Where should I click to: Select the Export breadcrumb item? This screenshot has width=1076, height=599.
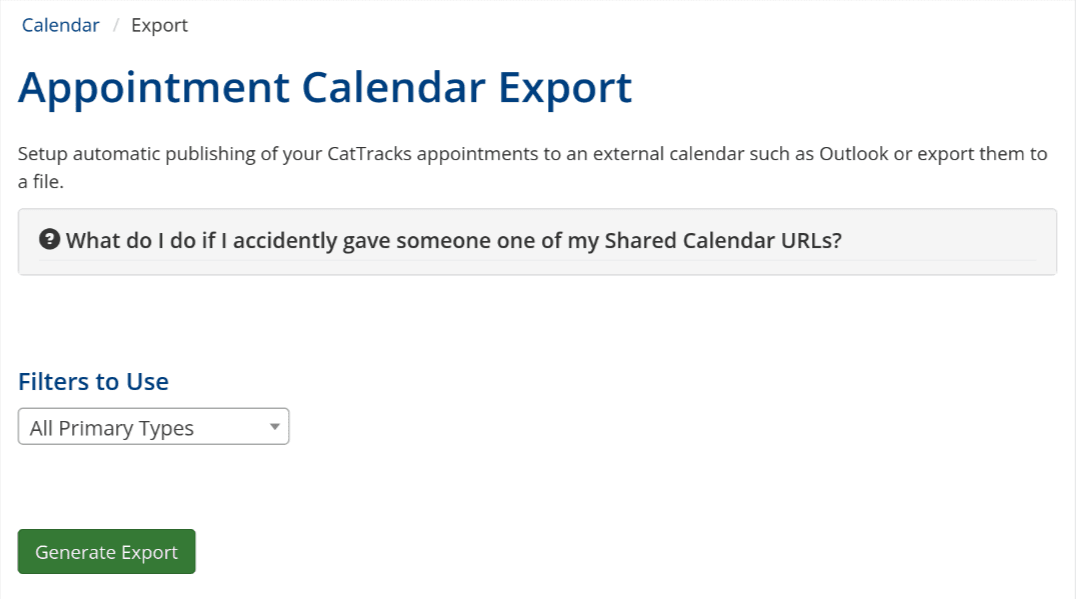point(159,25)
